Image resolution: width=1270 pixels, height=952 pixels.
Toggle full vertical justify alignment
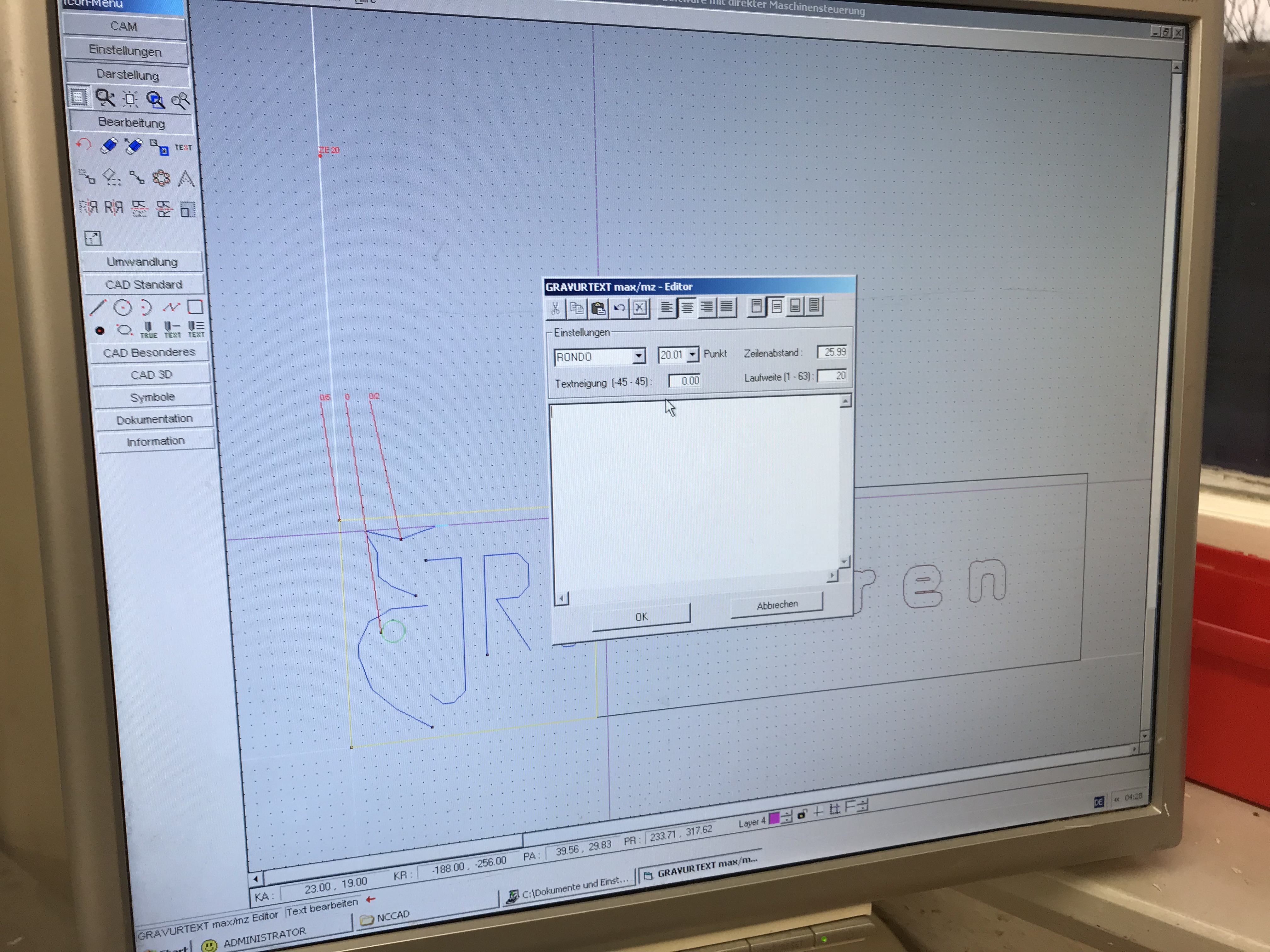[x=814, y=306]
